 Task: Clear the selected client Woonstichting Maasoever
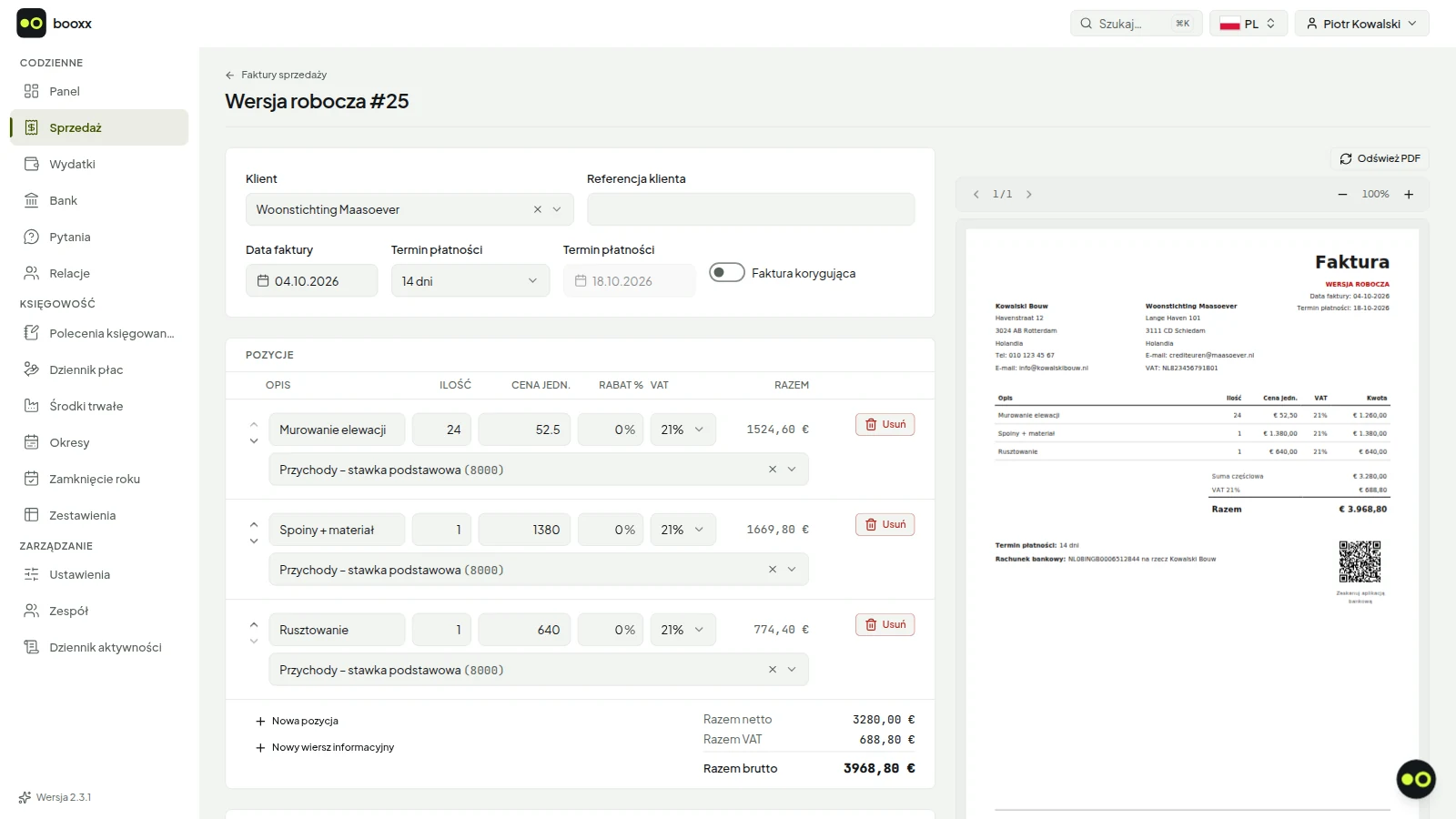pyautogui.click(x=537, y=209)
